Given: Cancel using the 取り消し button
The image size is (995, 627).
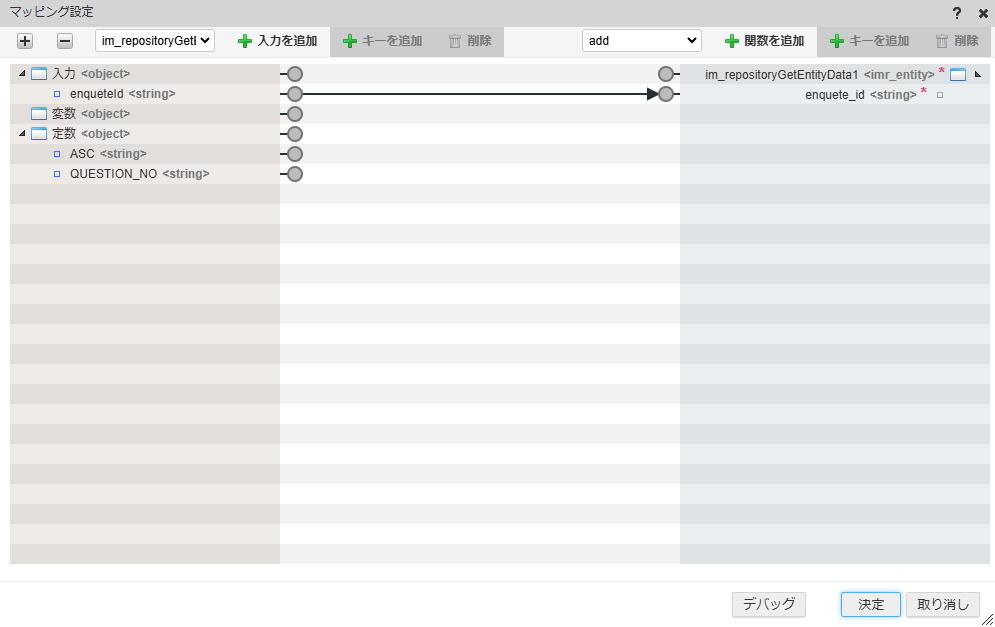Looking at the screenshot, I should click(941, 604).
